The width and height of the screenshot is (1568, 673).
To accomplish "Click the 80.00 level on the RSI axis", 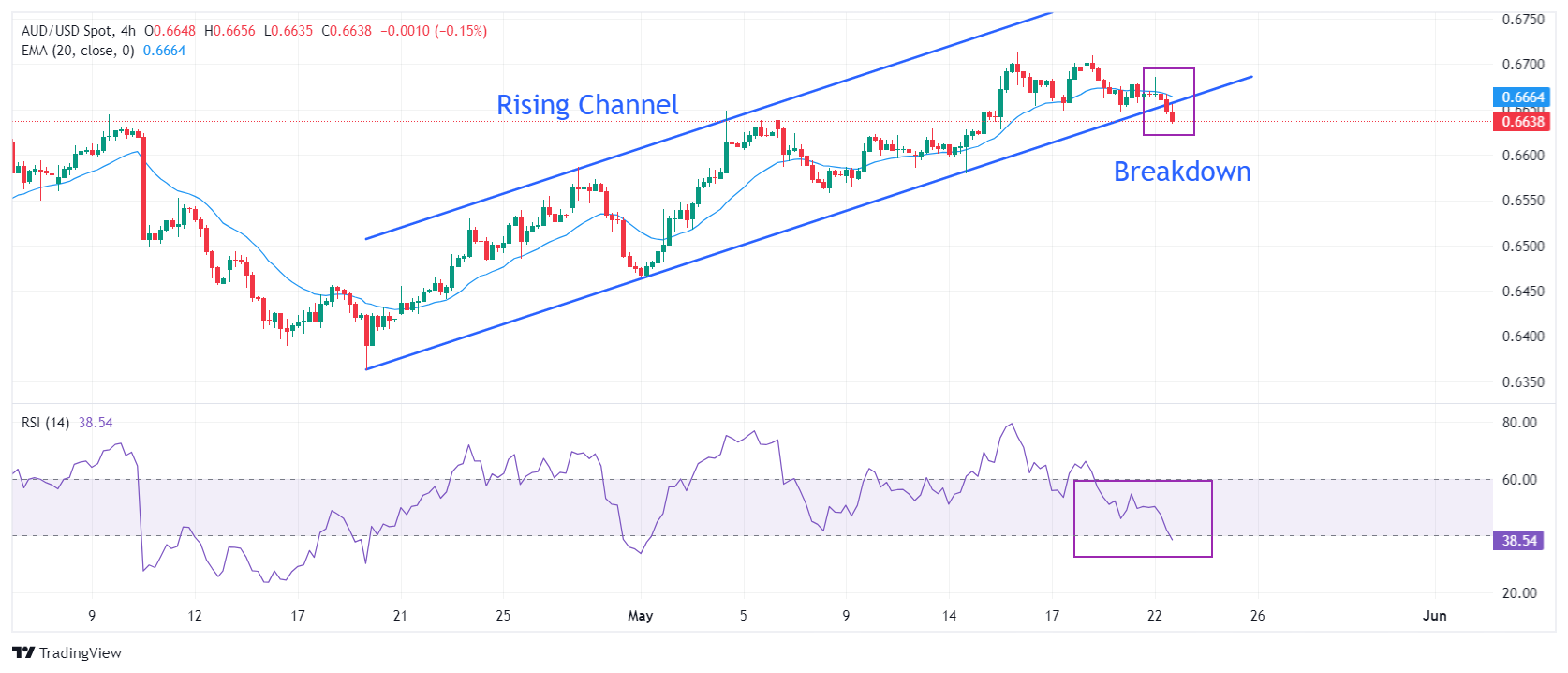I will click(1519, 423).
